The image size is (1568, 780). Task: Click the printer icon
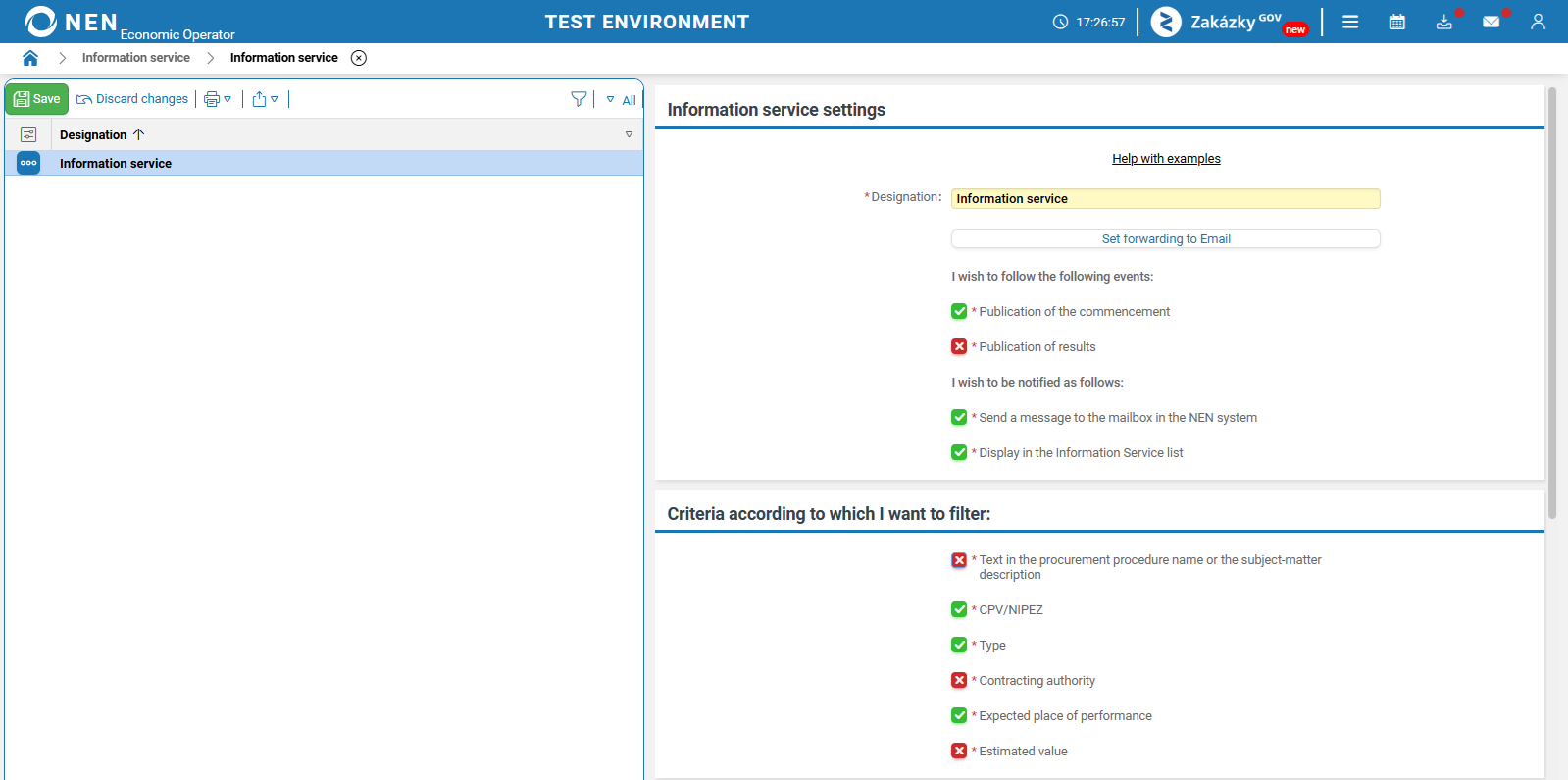click(x=211, y=99)
